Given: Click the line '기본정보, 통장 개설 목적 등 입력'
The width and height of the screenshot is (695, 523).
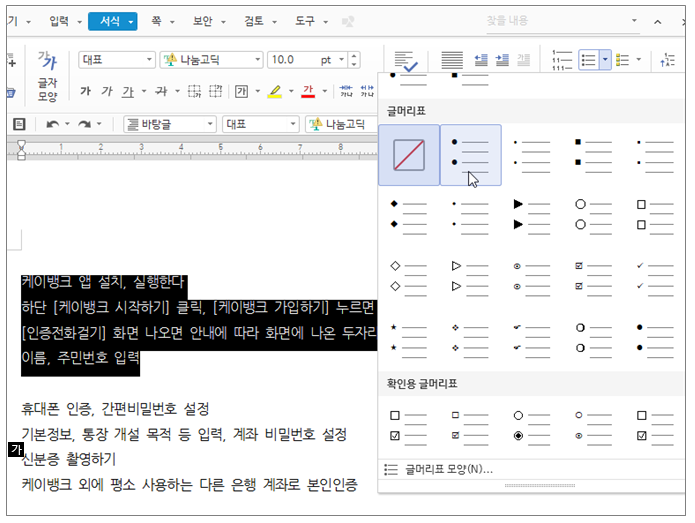Looking at the screenshot, I should coord(124,434).
